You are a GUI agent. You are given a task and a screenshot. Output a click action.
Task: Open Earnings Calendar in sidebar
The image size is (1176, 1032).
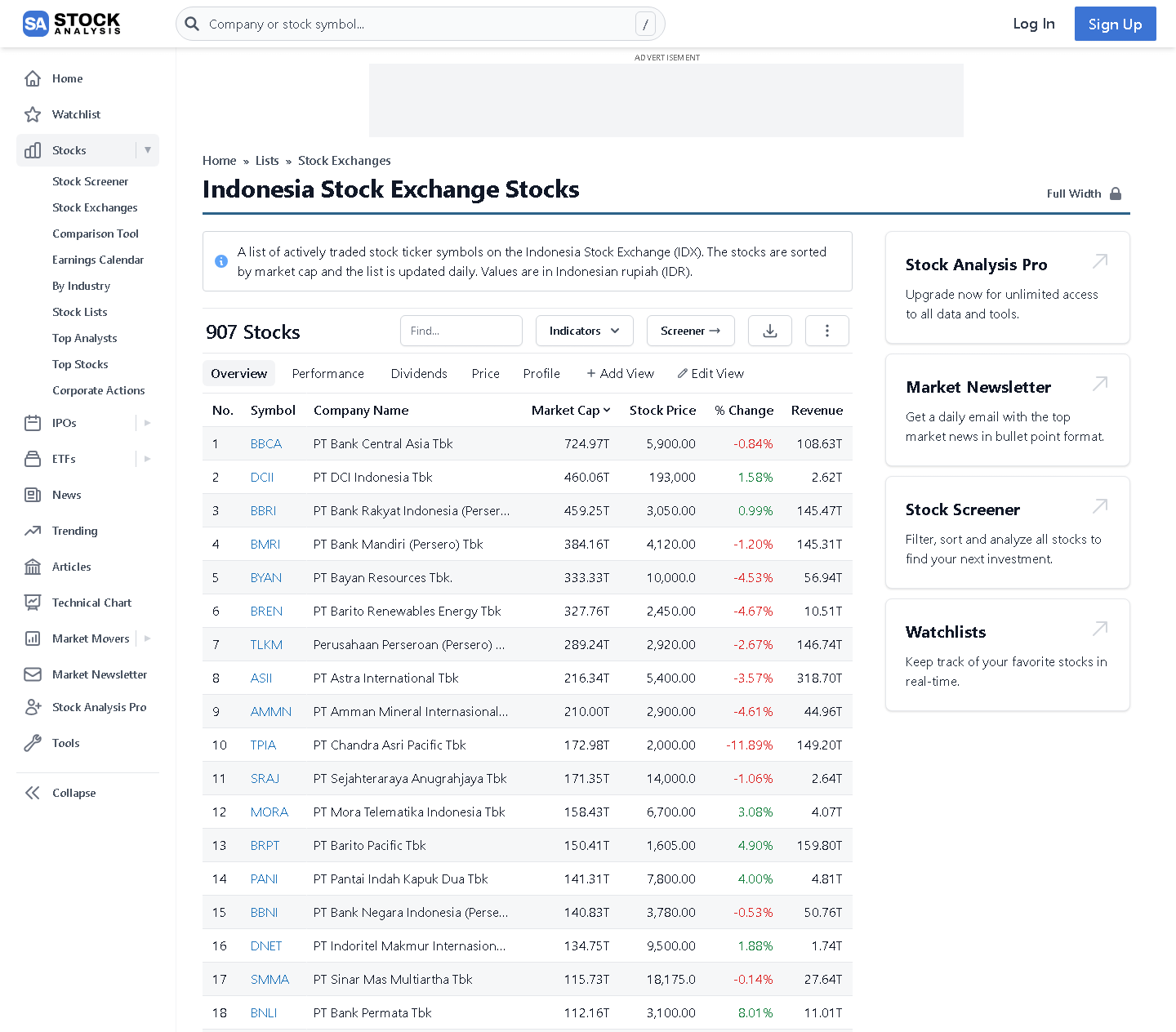click(x=98, y=260)
